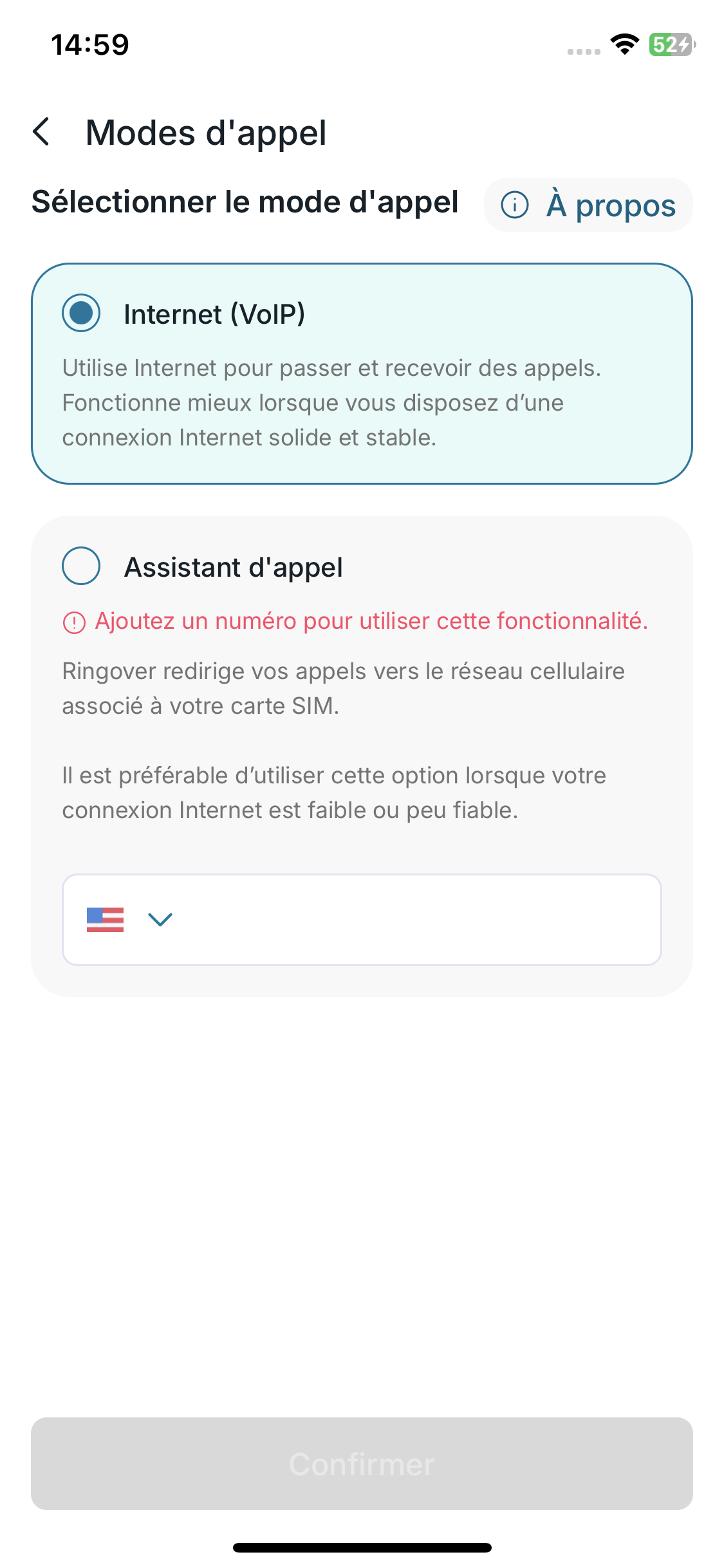724x1568 pixels.
Task: Tap the home indicator bar
Action: pyautogui.click(x=362, y=1547)
